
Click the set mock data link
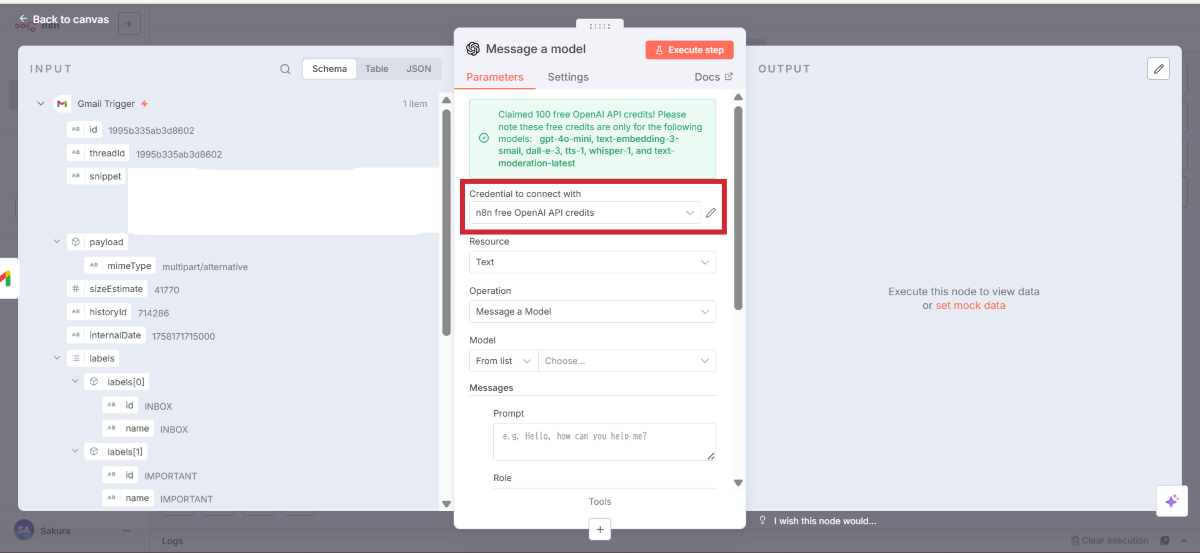pyautogui.click(x=970, y=306)
